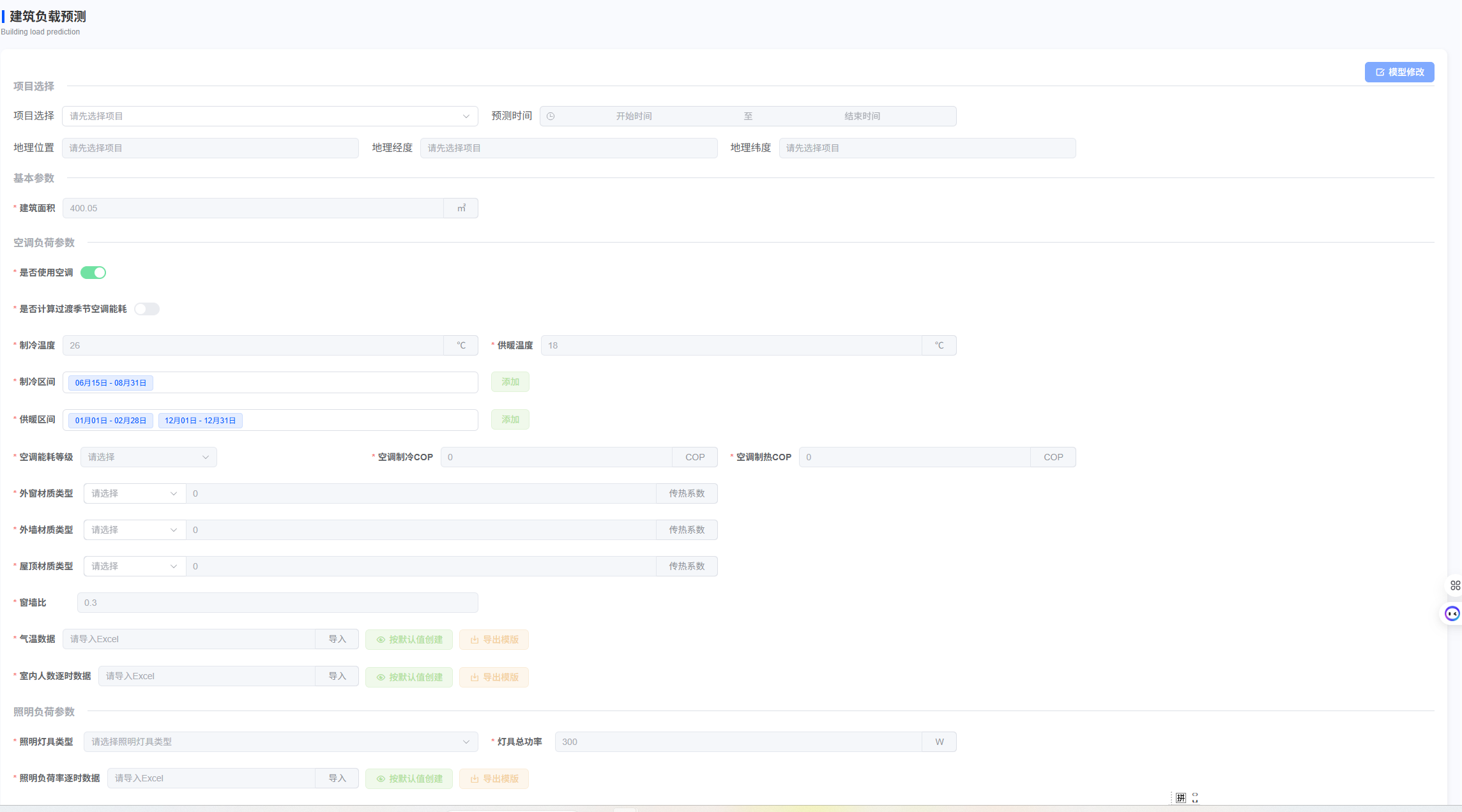
Task: Edit 屋顶材质类型 传热系数 value
Action: [421, 566]
